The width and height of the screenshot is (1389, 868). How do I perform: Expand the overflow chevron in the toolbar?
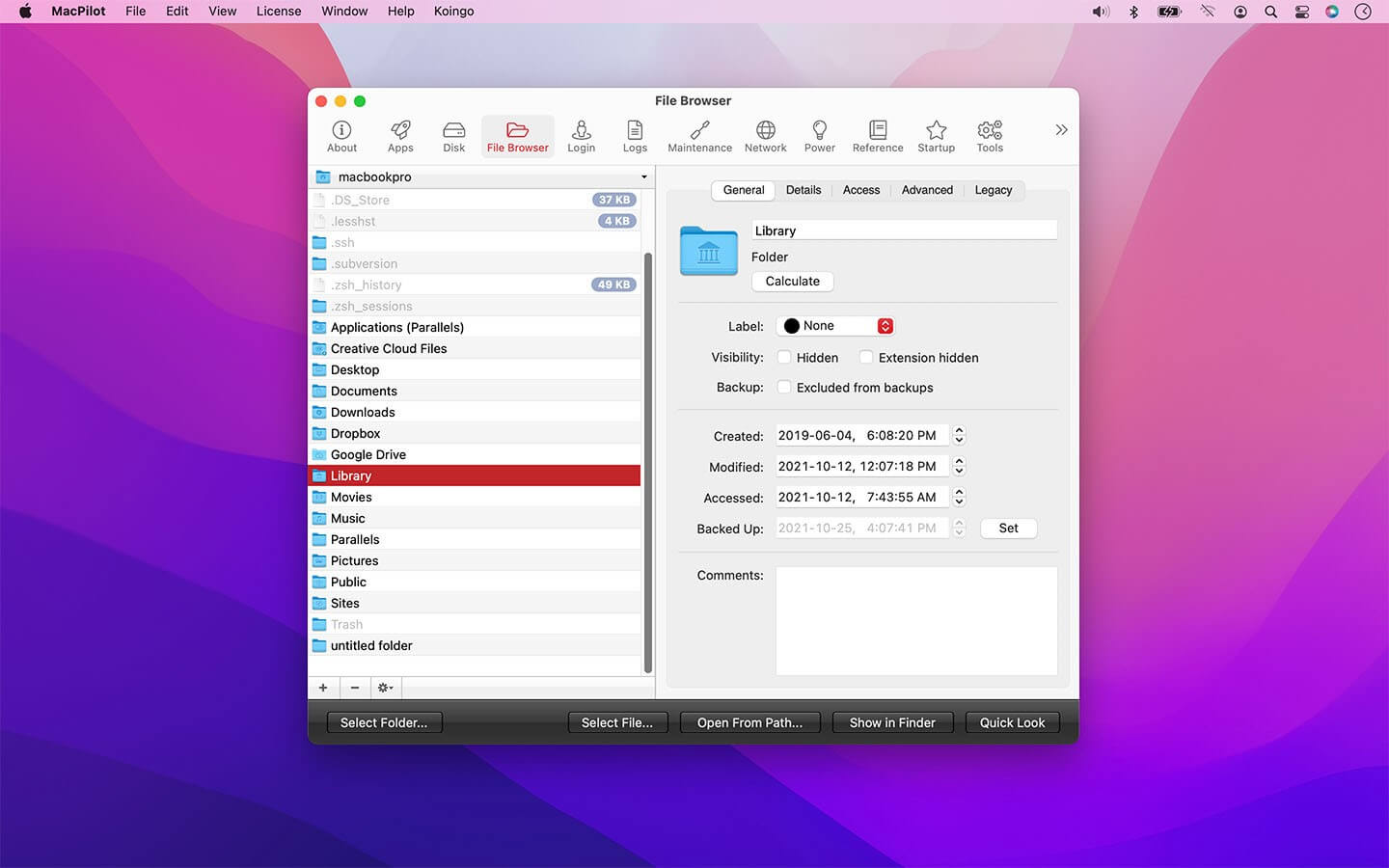[1061, 129]
